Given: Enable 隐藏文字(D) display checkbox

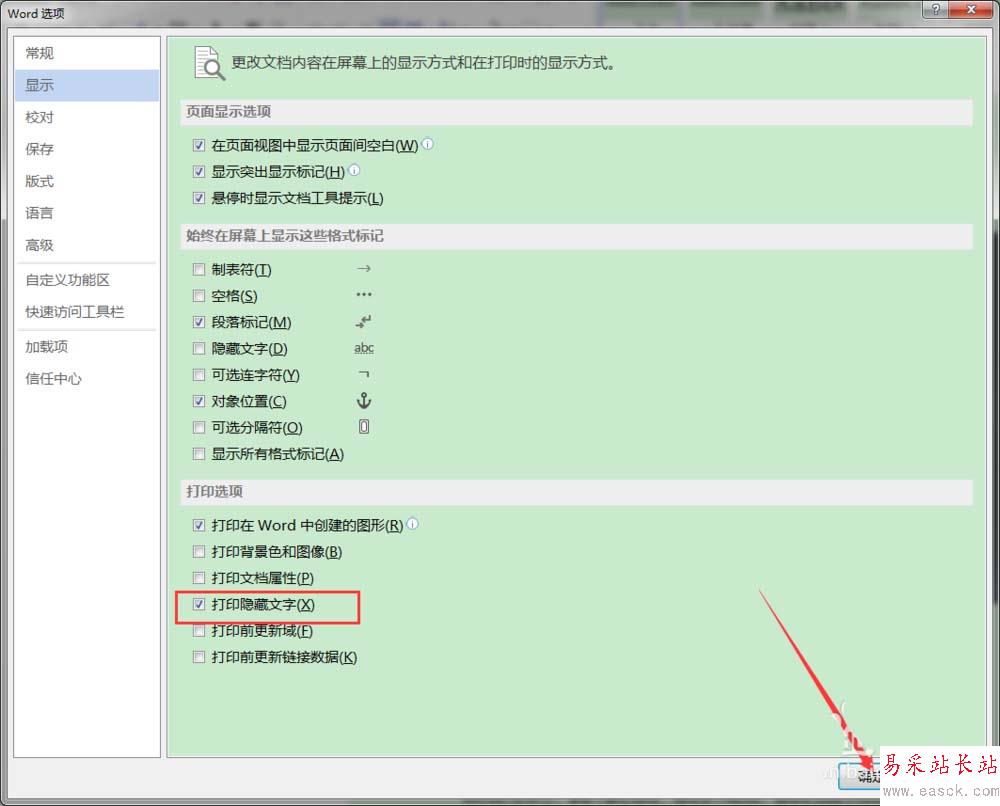Looking at the screenshot, I should coord(199,349).
